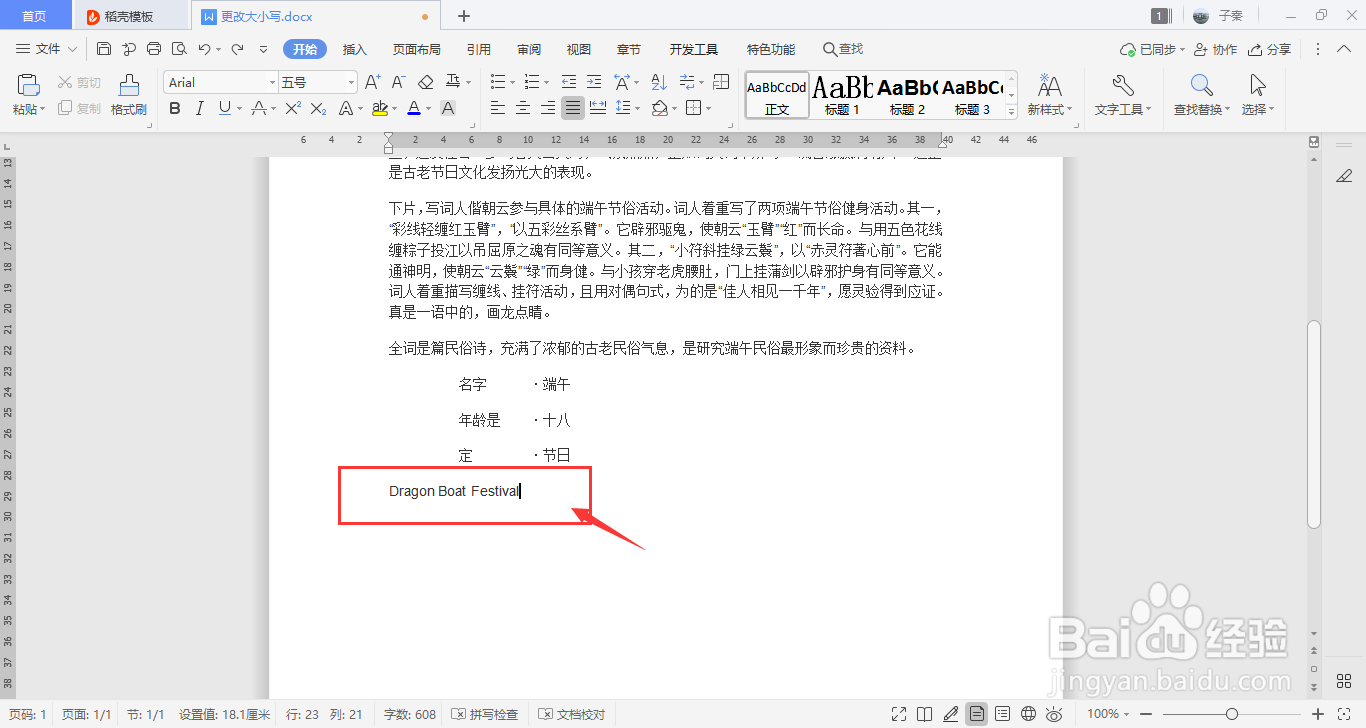This screenshot has width=1366, height=728.
Task: Click the Format Painter brush
Action: 129,85
